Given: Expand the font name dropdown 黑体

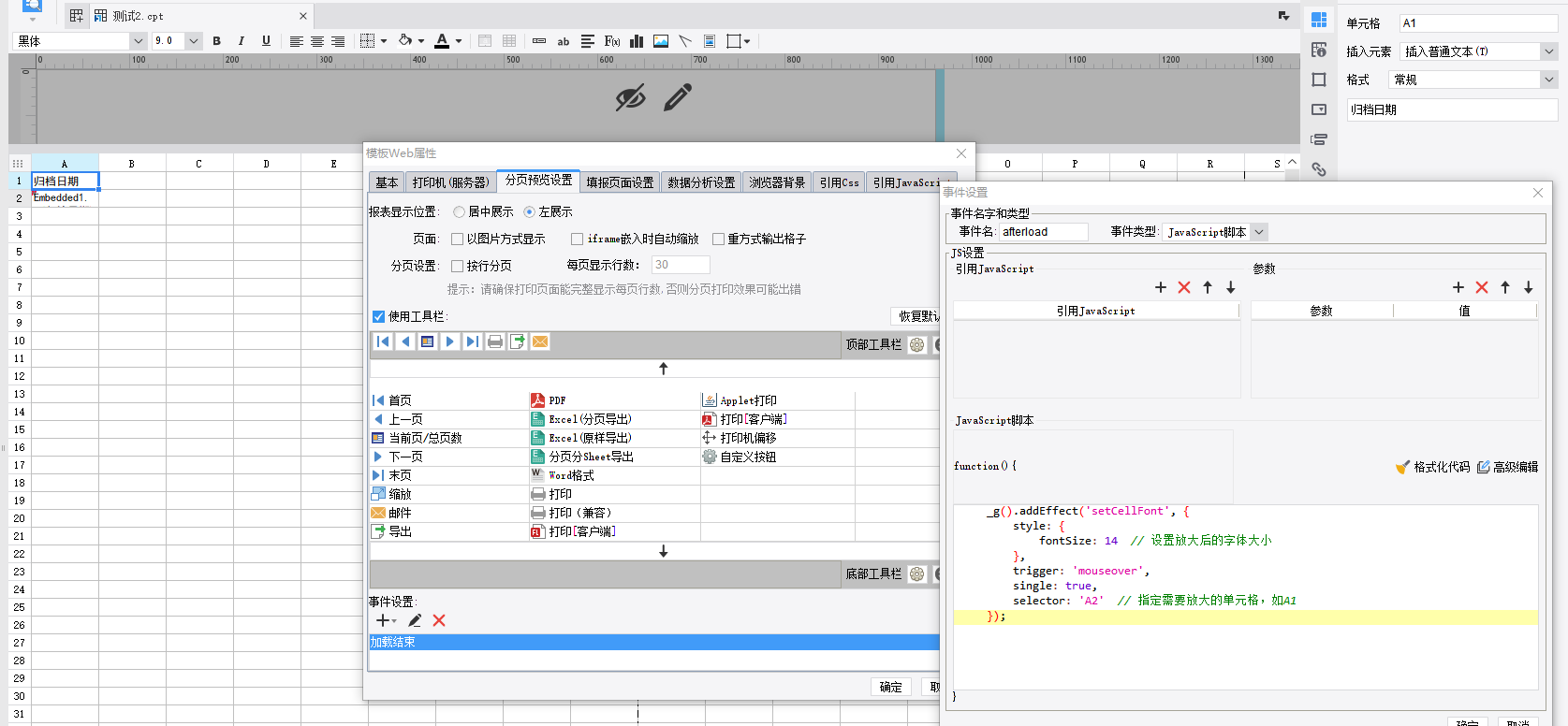Looking at the screenshot, I should (138, 41).
